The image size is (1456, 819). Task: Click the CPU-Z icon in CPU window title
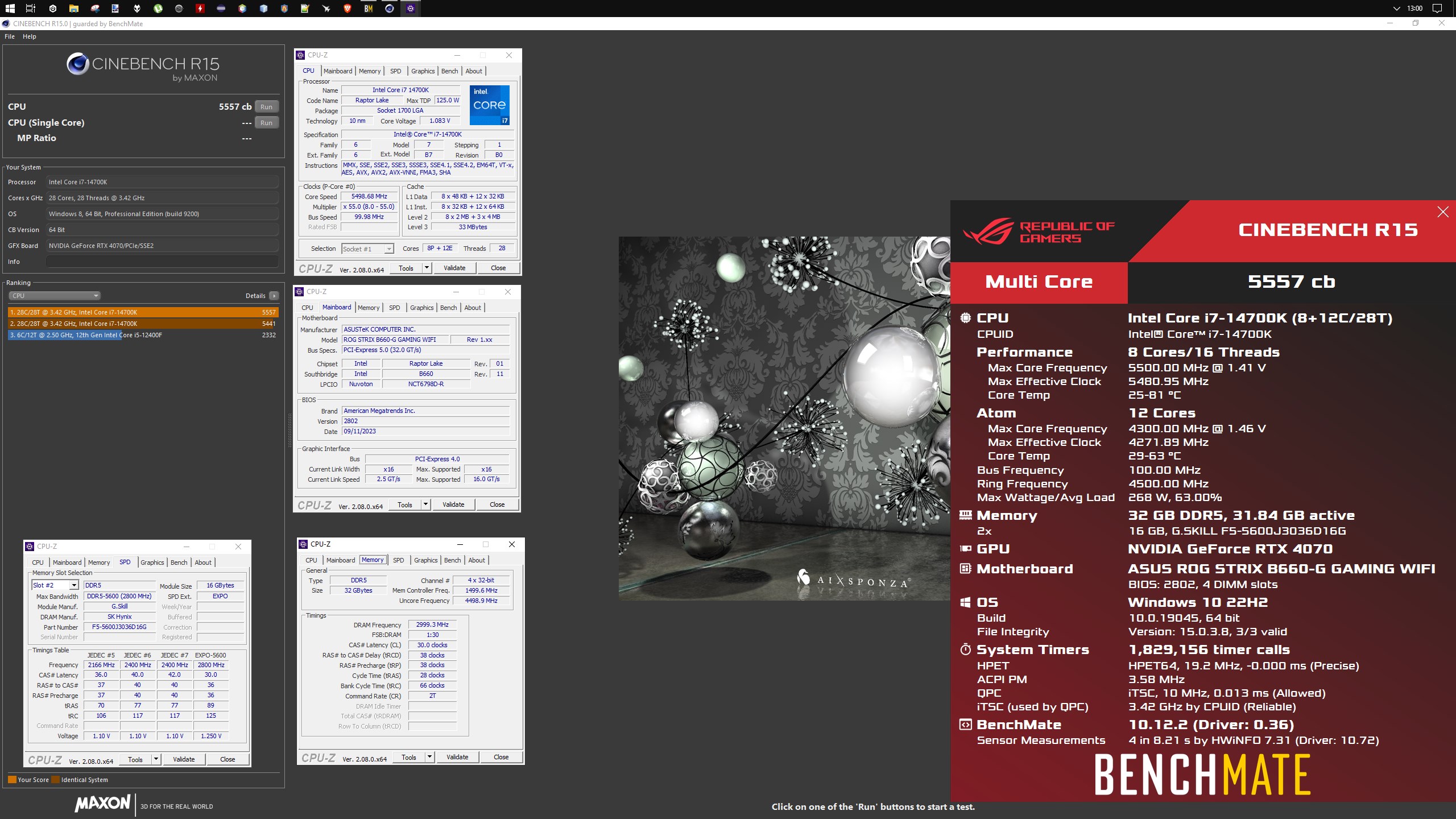pyautogui.click(x=301, y=55)
